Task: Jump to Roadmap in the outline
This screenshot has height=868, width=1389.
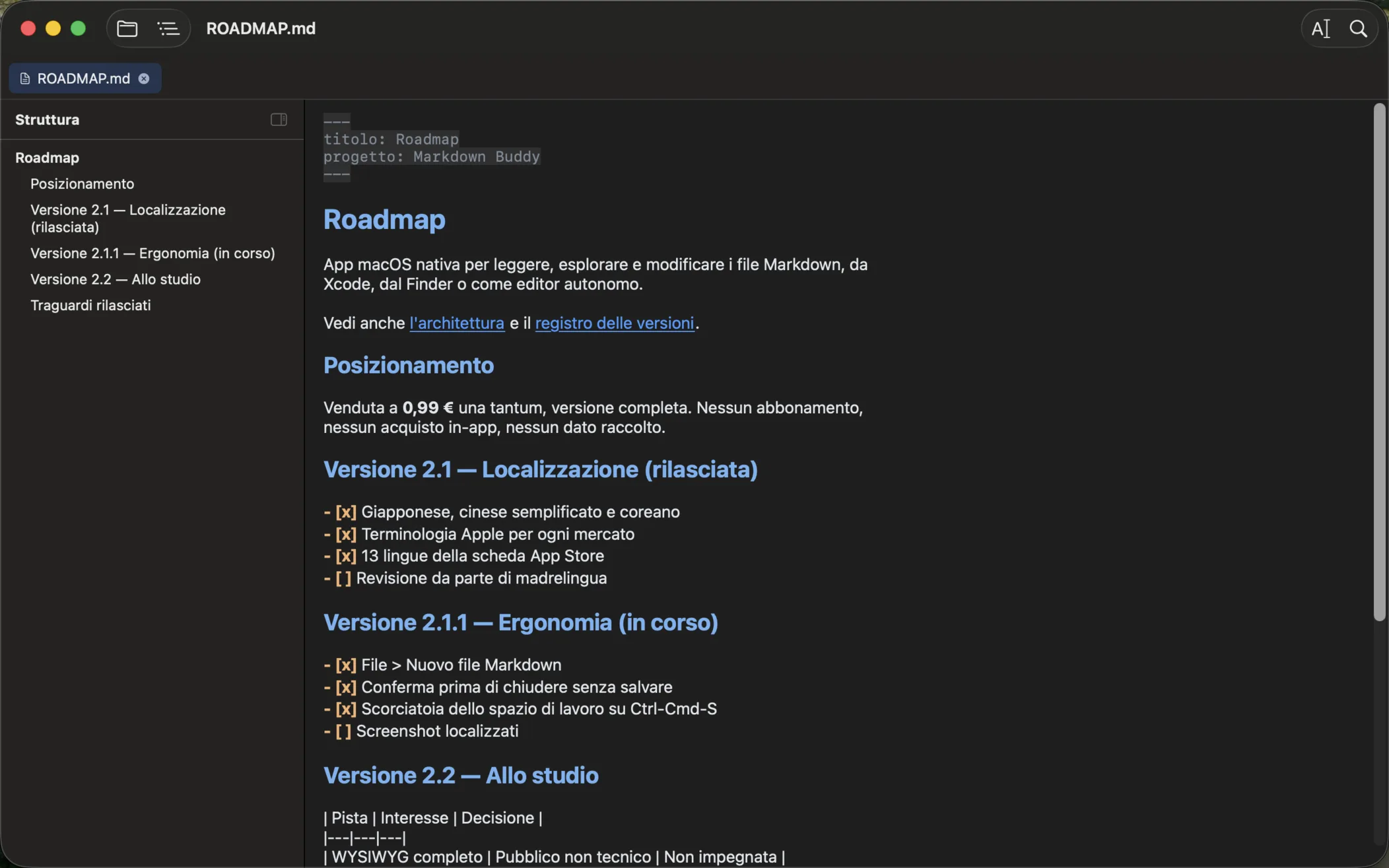Action: coord(47,158)
